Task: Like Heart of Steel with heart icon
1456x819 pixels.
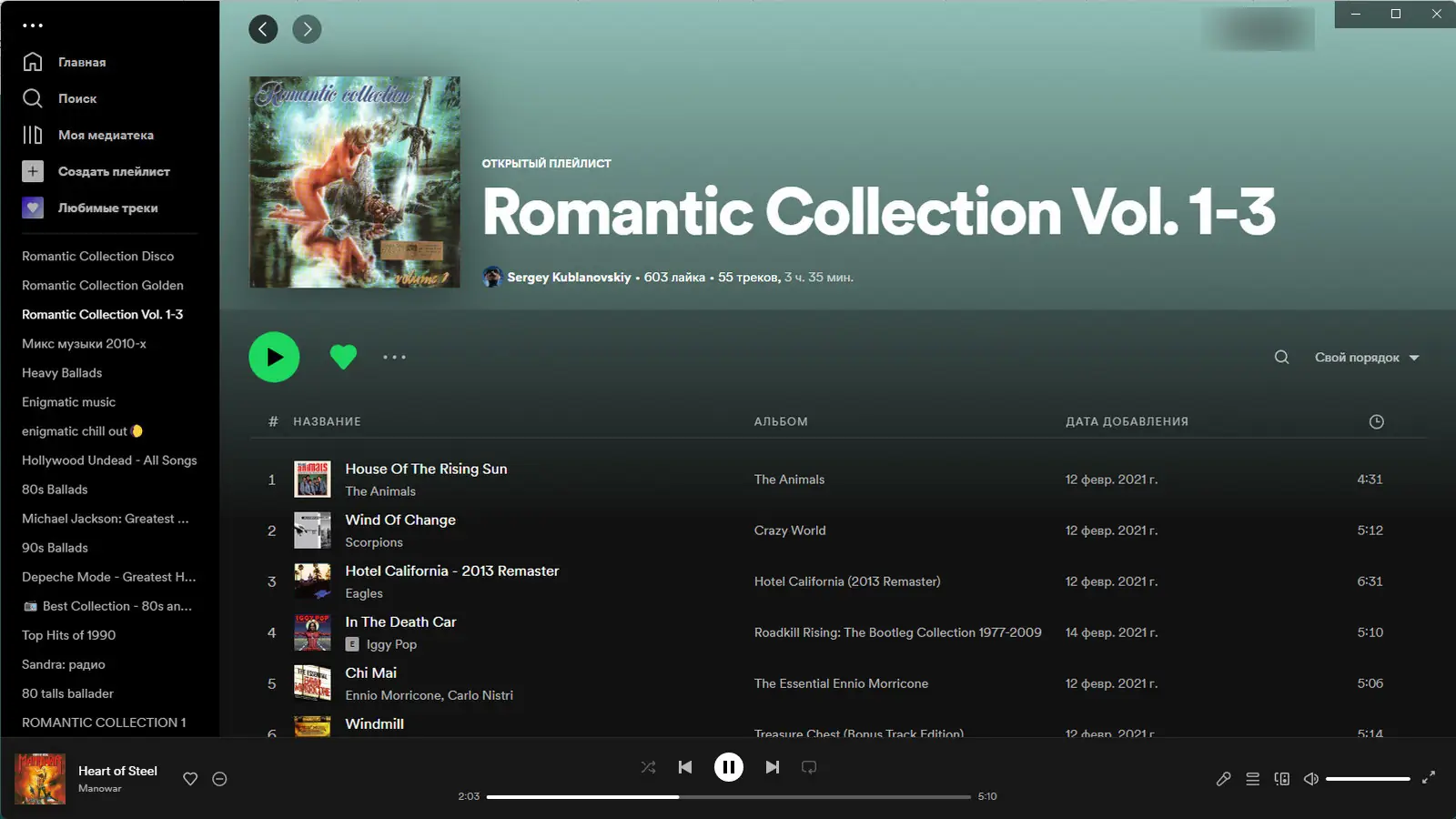Action: point(190,779)
